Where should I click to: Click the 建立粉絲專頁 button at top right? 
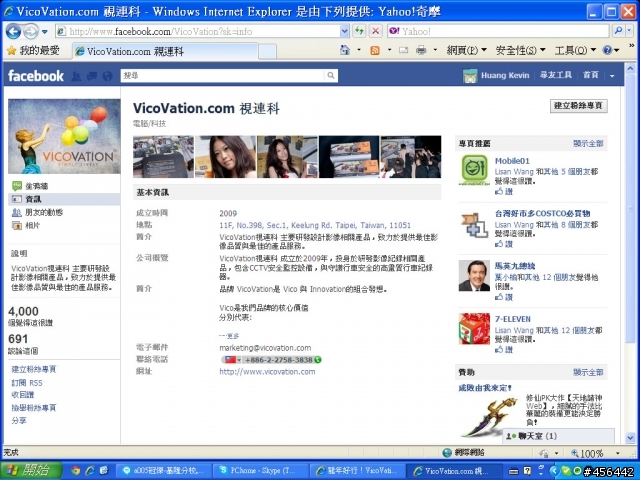click(x=578, y=106)
